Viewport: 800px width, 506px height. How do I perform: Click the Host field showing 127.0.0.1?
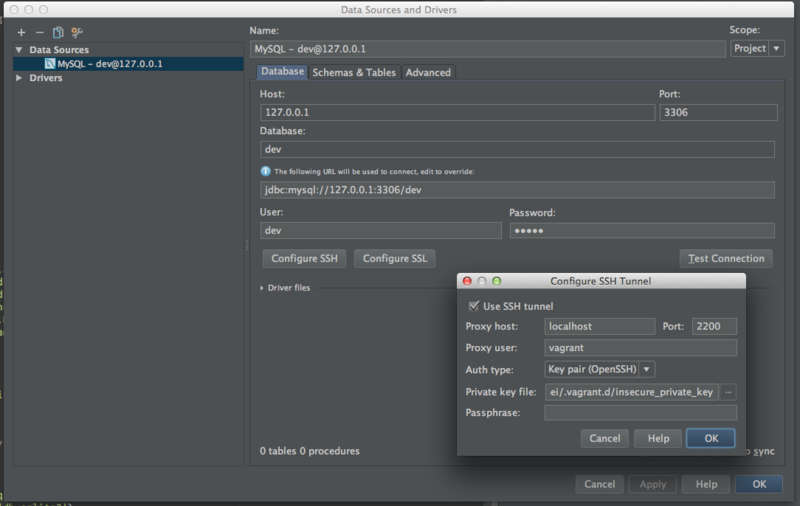click(457, 112)
